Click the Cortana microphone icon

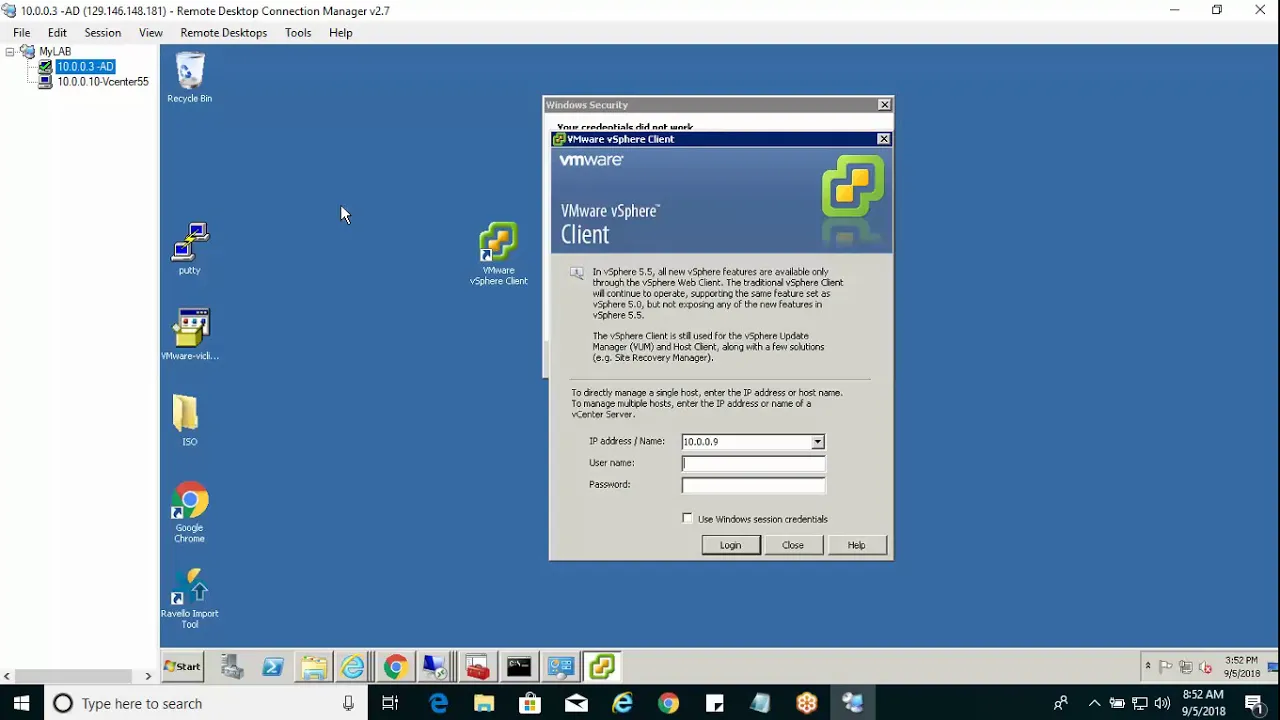click(x=348, y=703)
